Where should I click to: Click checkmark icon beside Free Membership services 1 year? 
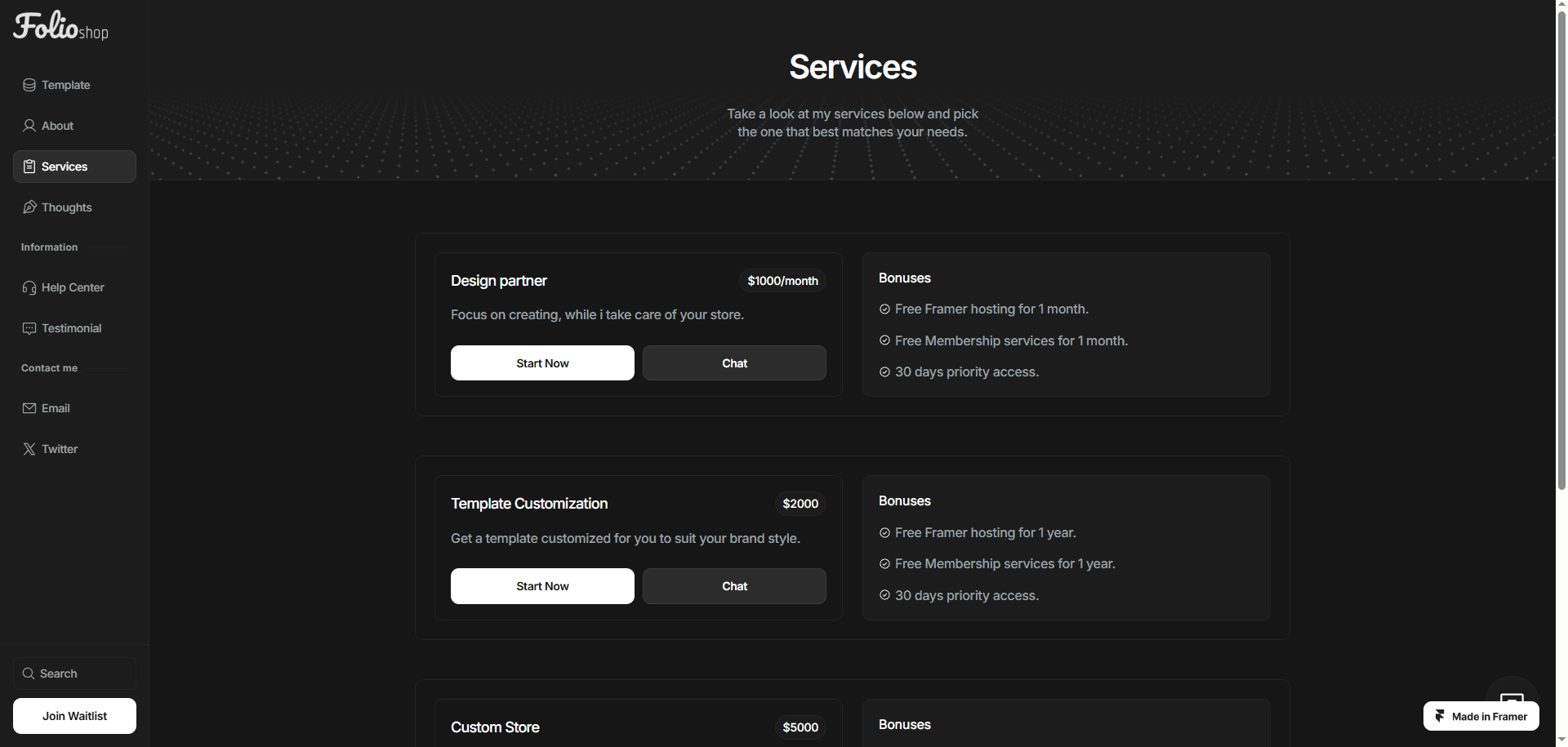(884, 564)
